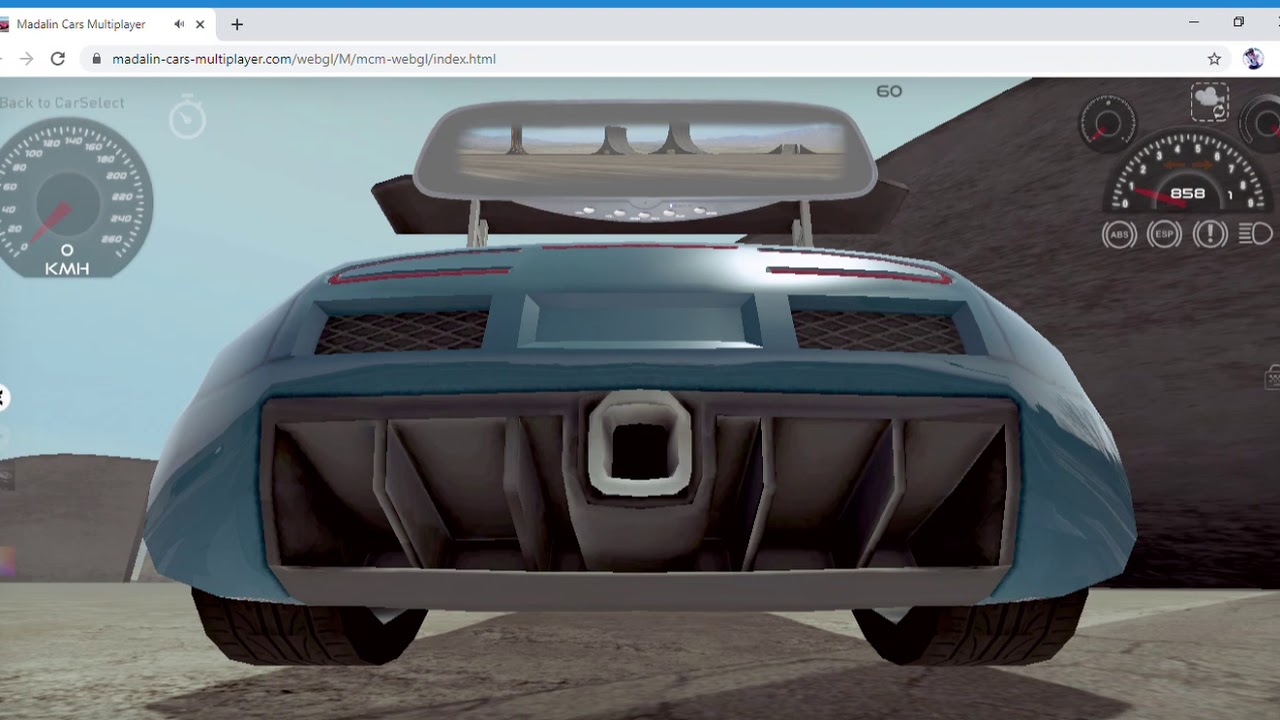Click the address bar URL

(304, 59)
